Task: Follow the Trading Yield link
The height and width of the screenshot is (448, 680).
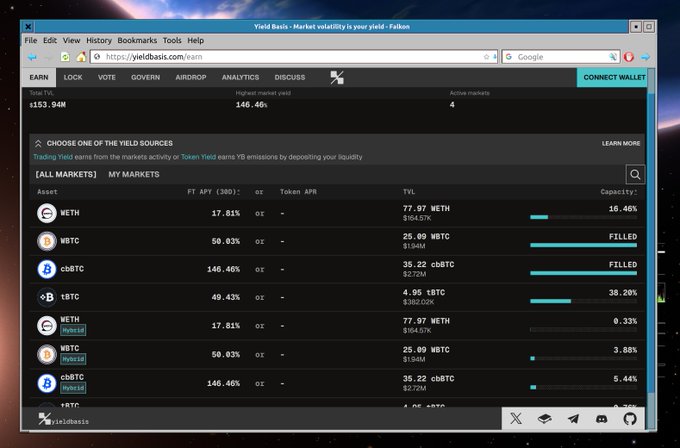Action: click(53, 157)
